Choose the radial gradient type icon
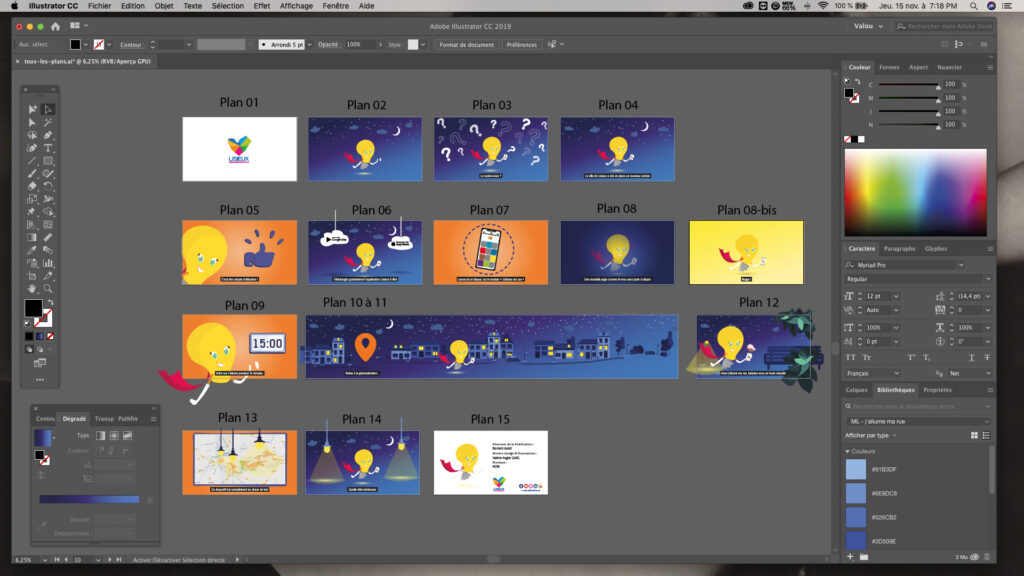1024x576 pixels. [x=113, y=436]
